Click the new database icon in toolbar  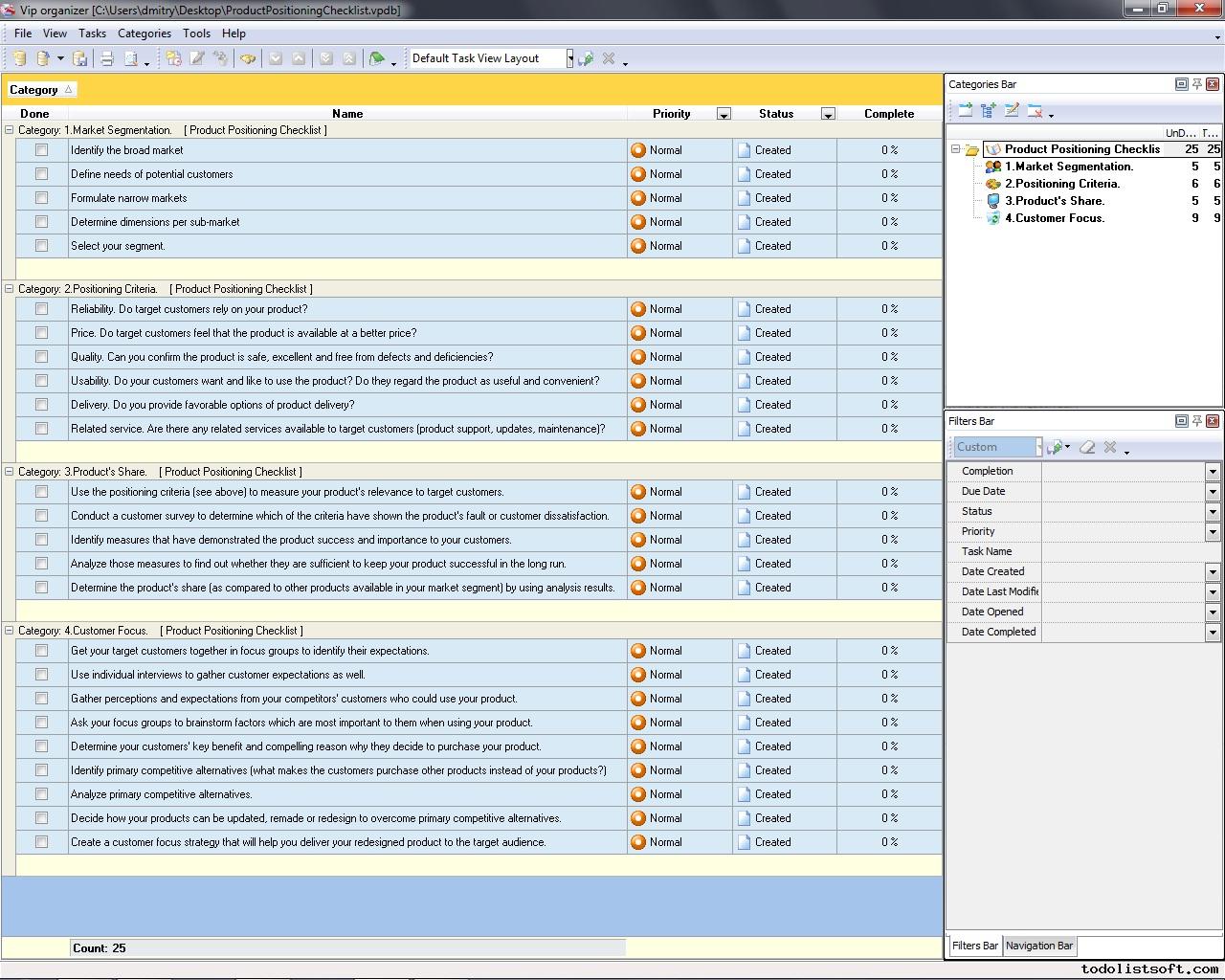[x=19, y=58]
